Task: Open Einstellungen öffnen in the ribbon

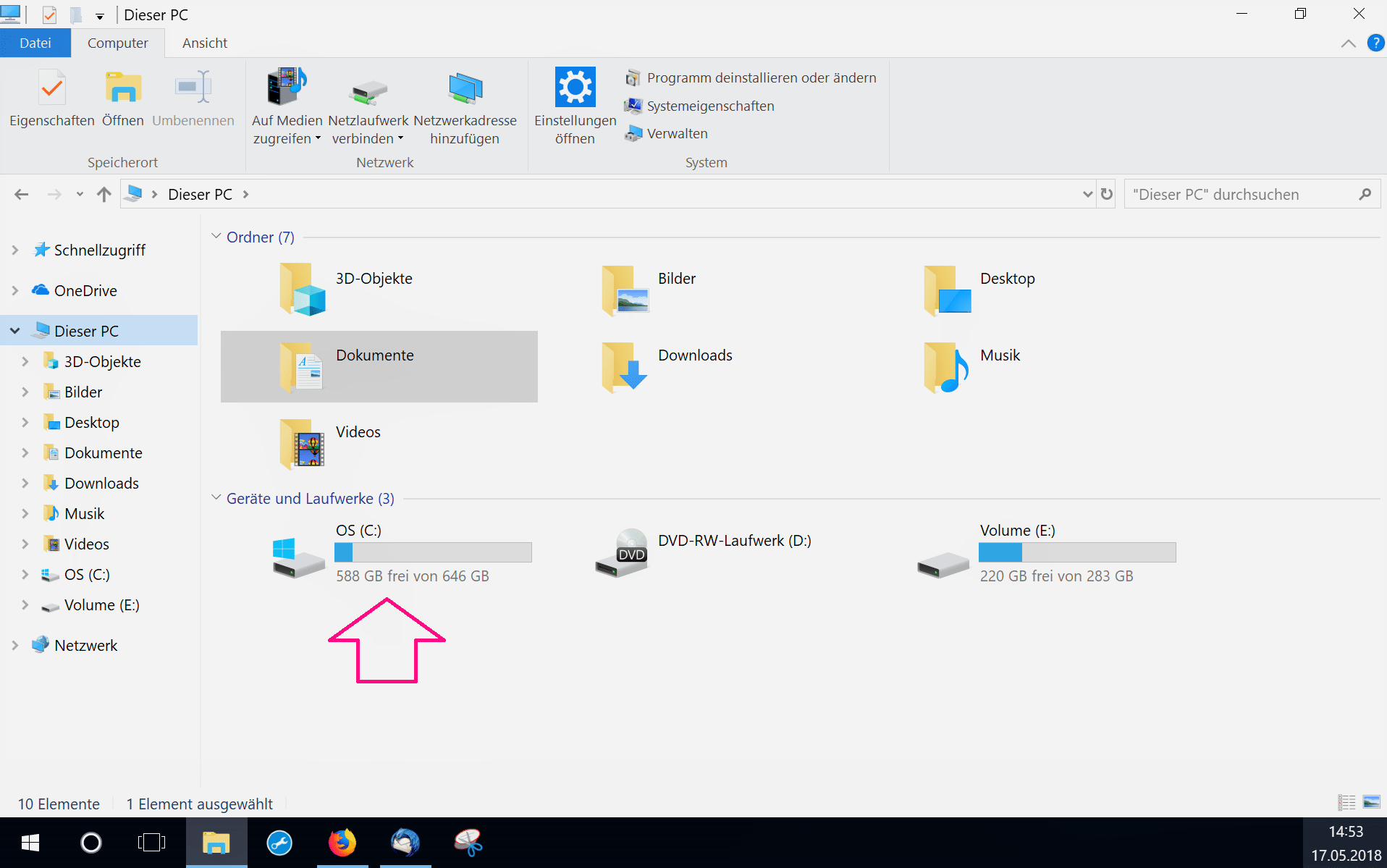Action: click(x=574, y=101)
